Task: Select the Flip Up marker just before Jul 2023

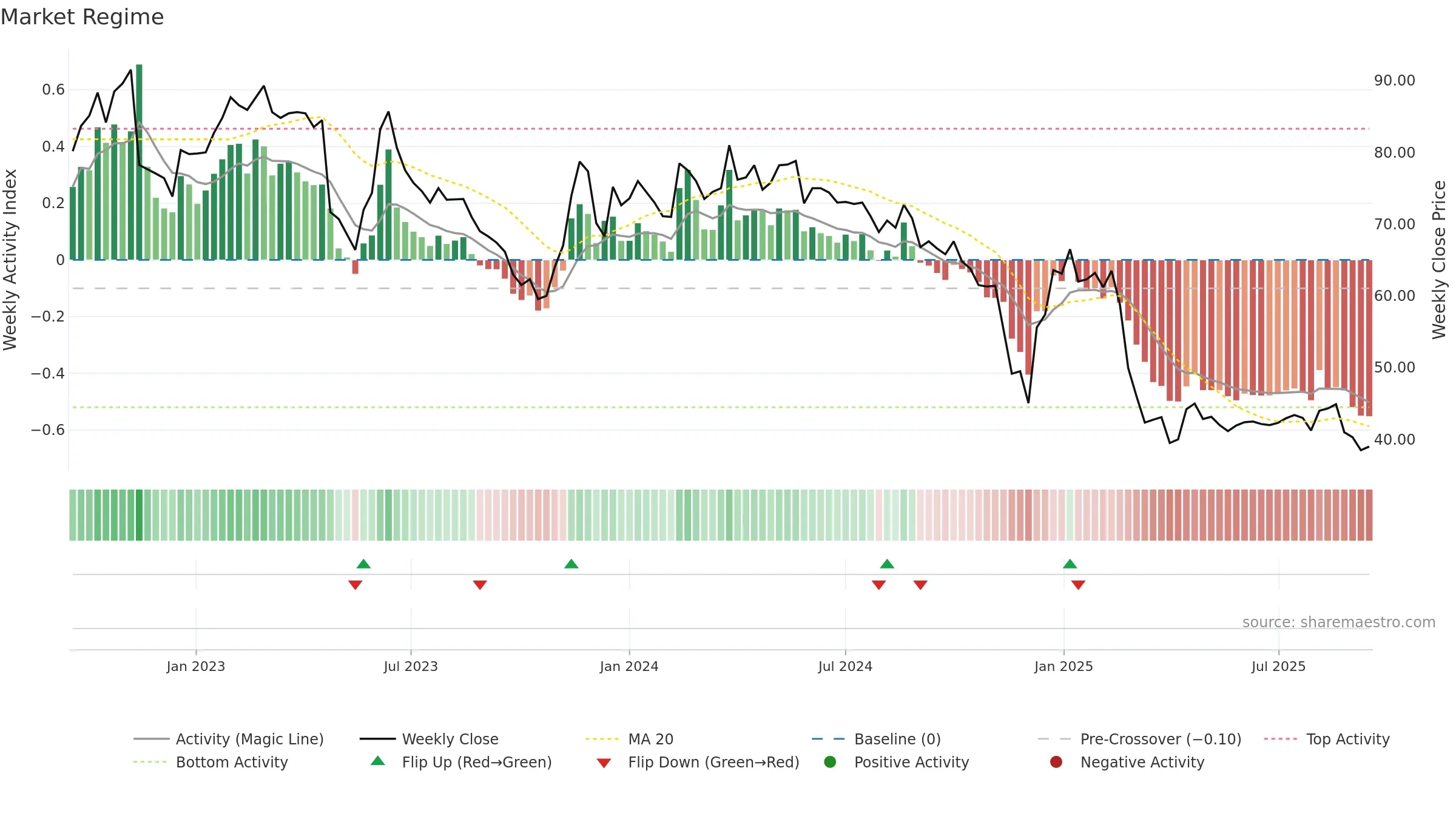Action: point(363,564)
